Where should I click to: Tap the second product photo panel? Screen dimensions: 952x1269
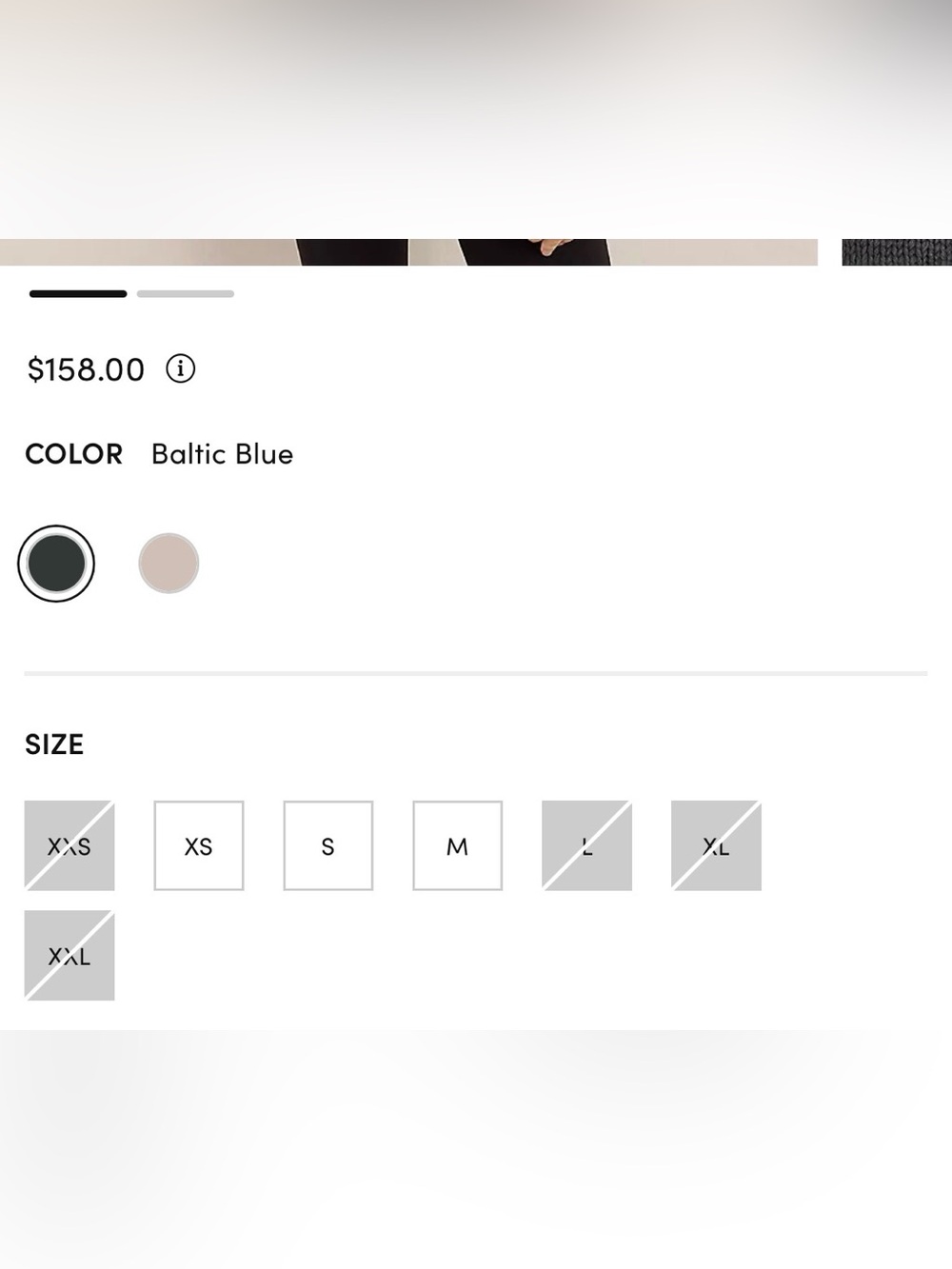614,252
